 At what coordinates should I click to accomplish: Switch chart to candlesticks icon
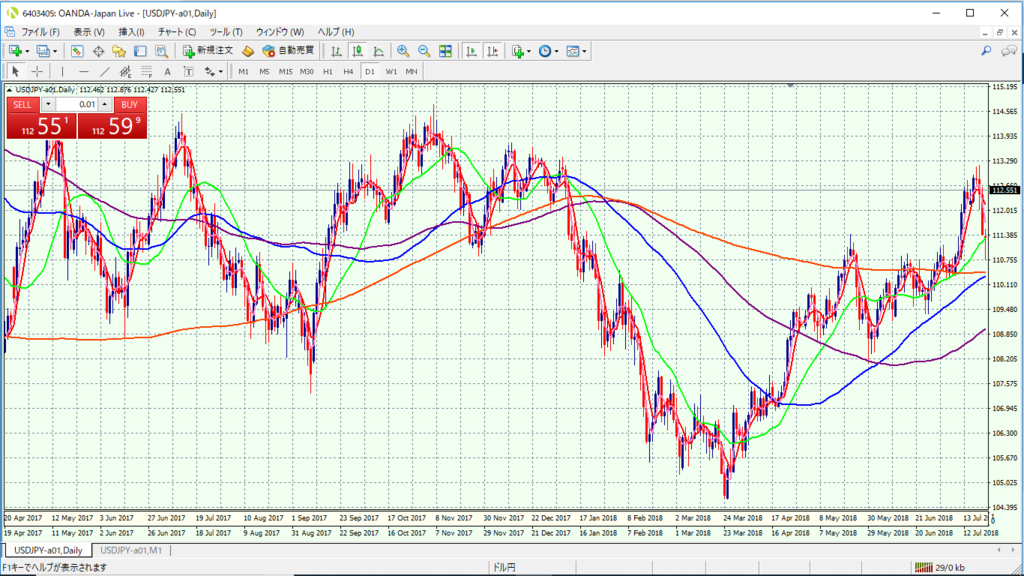click(x=357, y=51)
